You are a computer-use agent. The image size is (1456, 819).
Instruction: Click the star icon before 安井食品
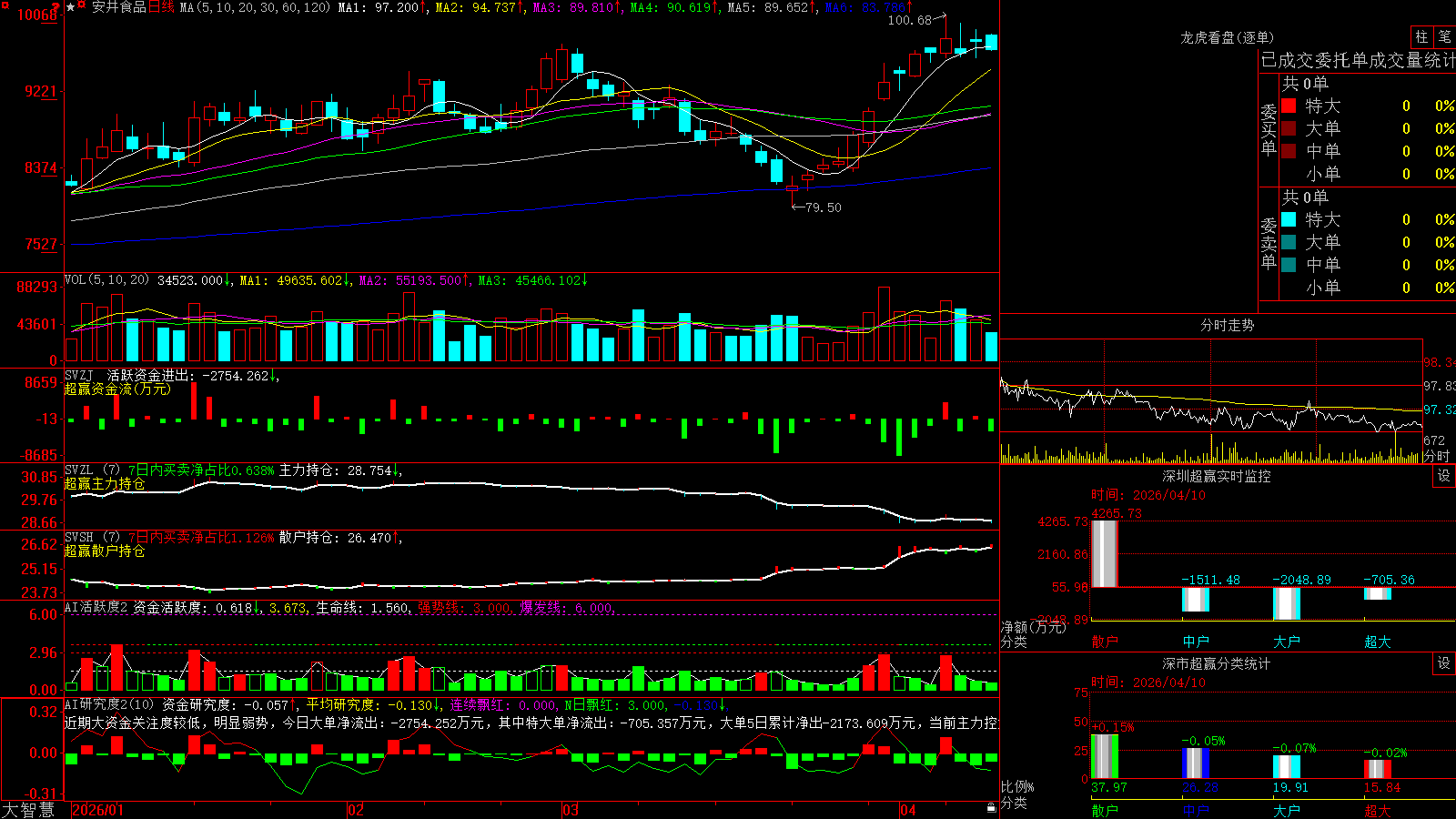[71, 7]
